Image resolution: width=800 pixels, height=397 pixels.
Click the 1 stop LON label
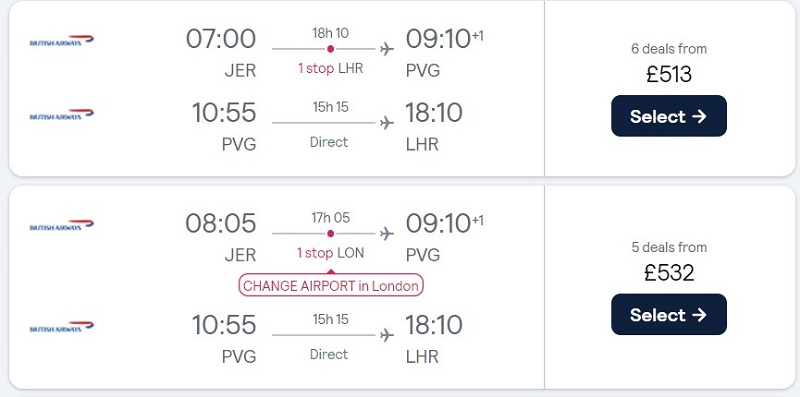pyautogui.click(x=331, y=253)
